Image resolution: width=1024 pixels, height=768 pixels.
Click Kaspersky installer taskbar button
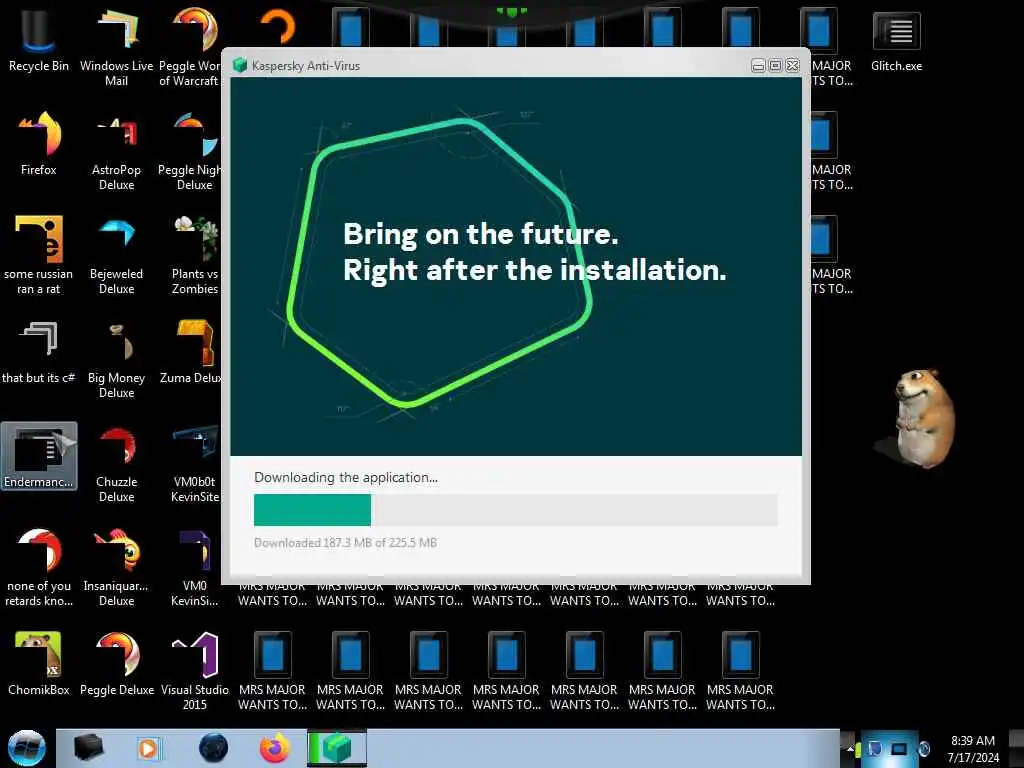tap(337, 748)
